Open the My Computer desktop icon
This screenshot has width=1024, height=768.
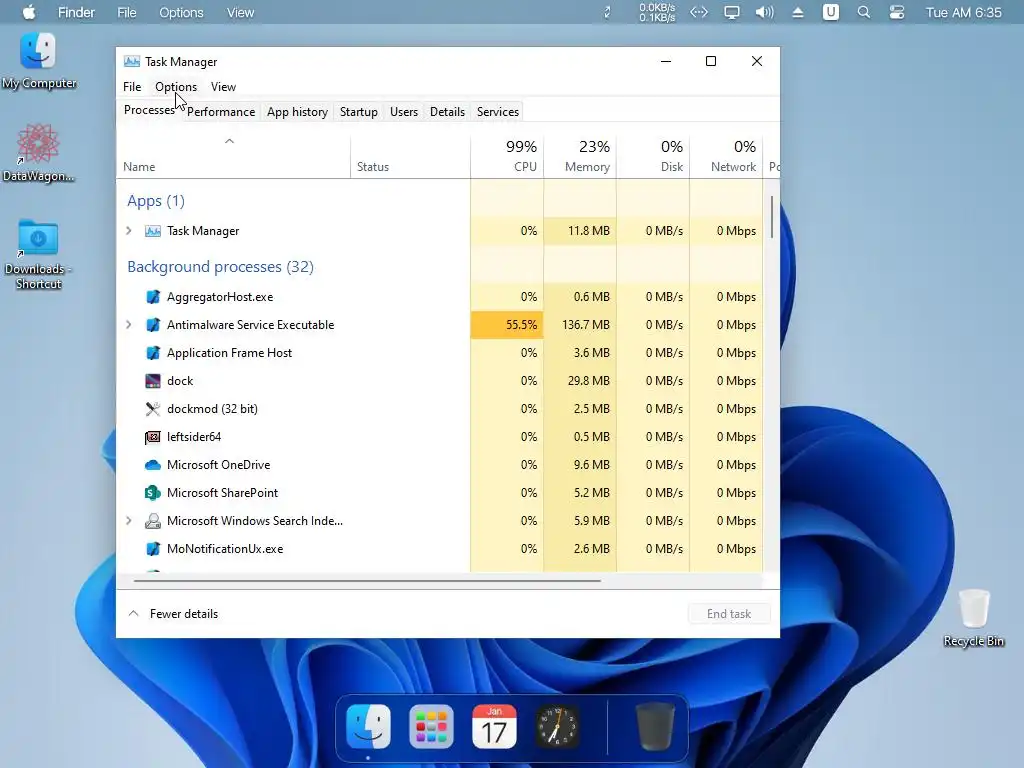[39, 61]
